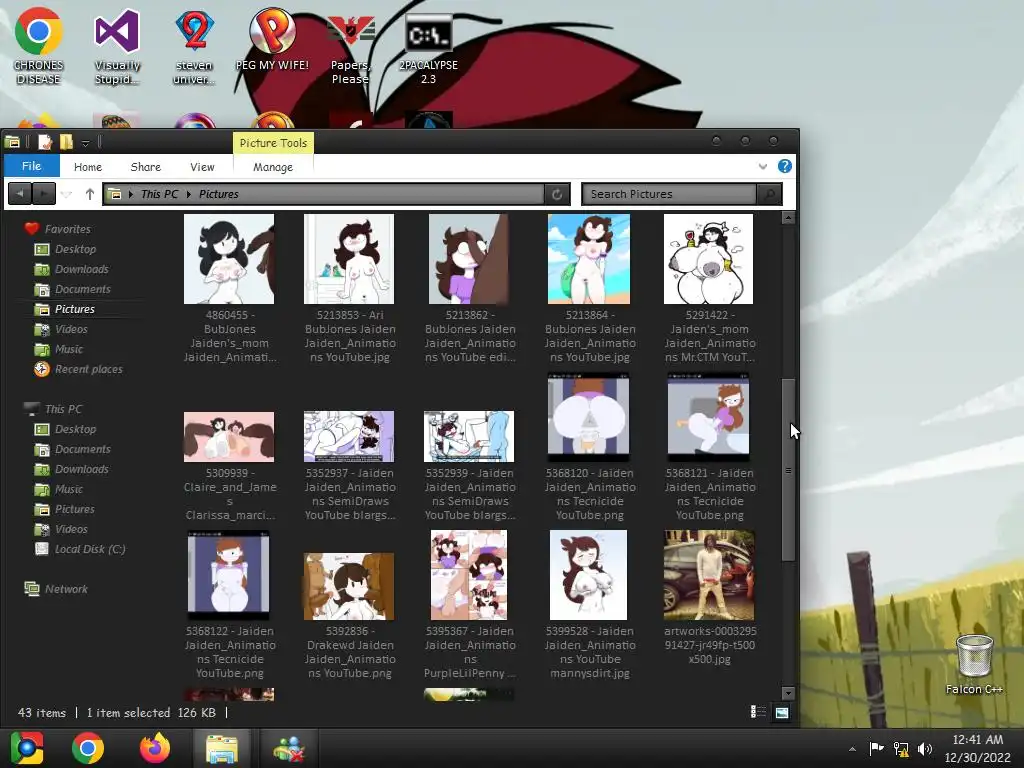This screenshot has height=768, width=1024.
Task: Click the scroll up arrow of the file list
Action: point(788,218)
